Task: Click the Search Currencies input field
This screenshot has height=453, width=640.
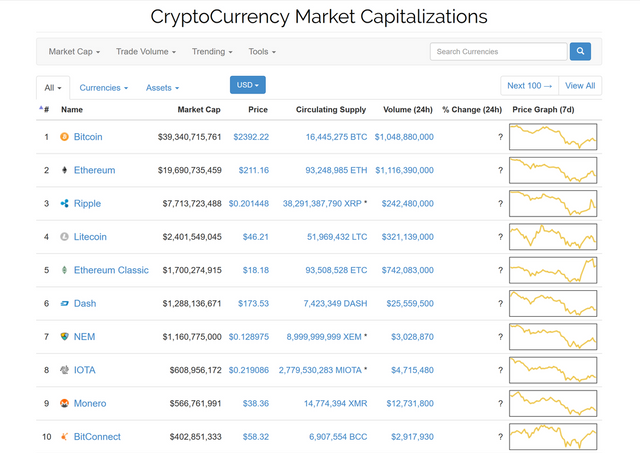Action: [x=498, y=51]
